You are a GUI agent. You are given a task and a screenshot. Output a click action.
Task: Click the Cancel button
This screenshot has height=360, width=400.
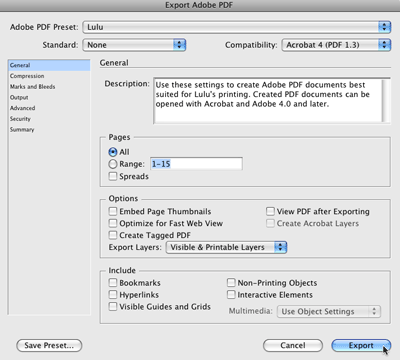293,345
